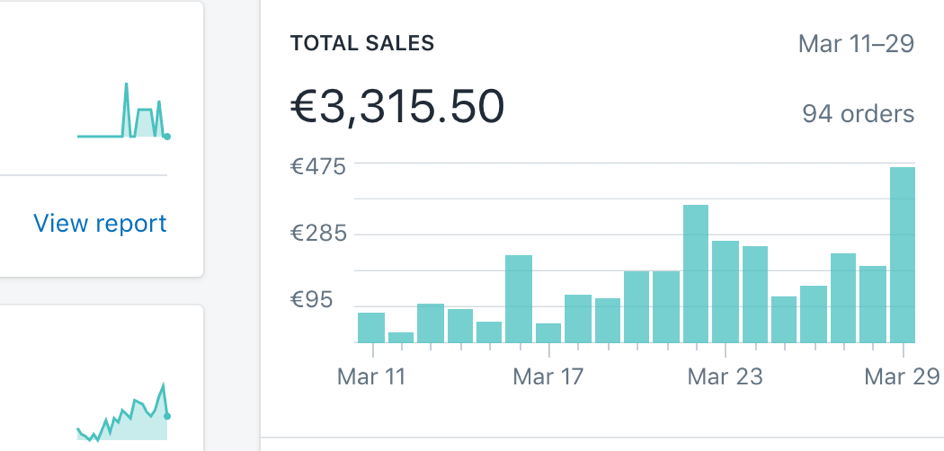This screenshot has width=944, height=451.
Task: Click the €475 y-axis label
Action: pos(318,166)
